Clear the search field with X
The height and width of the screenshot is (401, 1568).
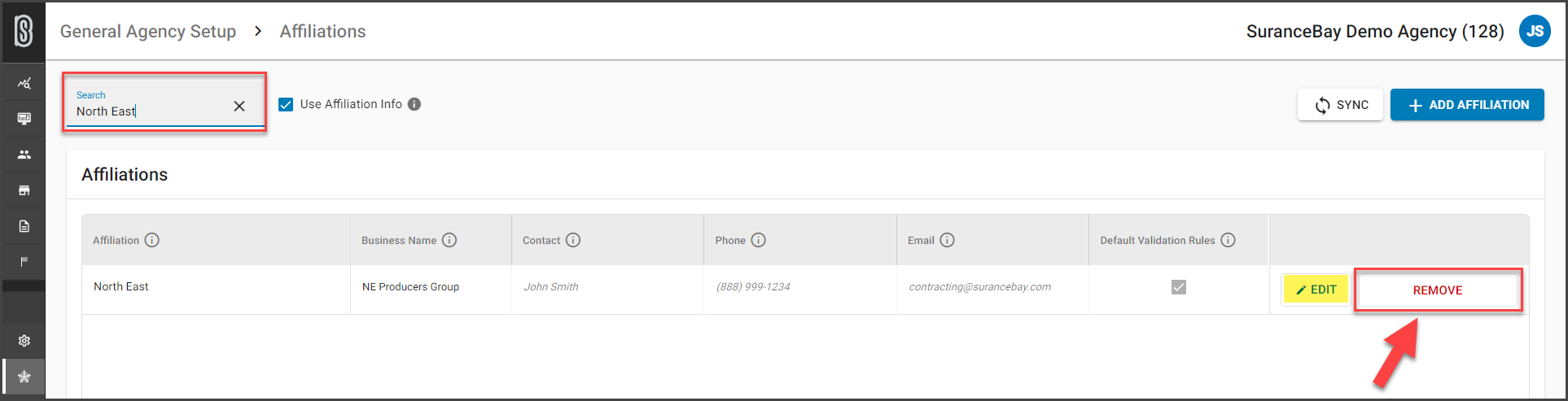click(239, 106)
